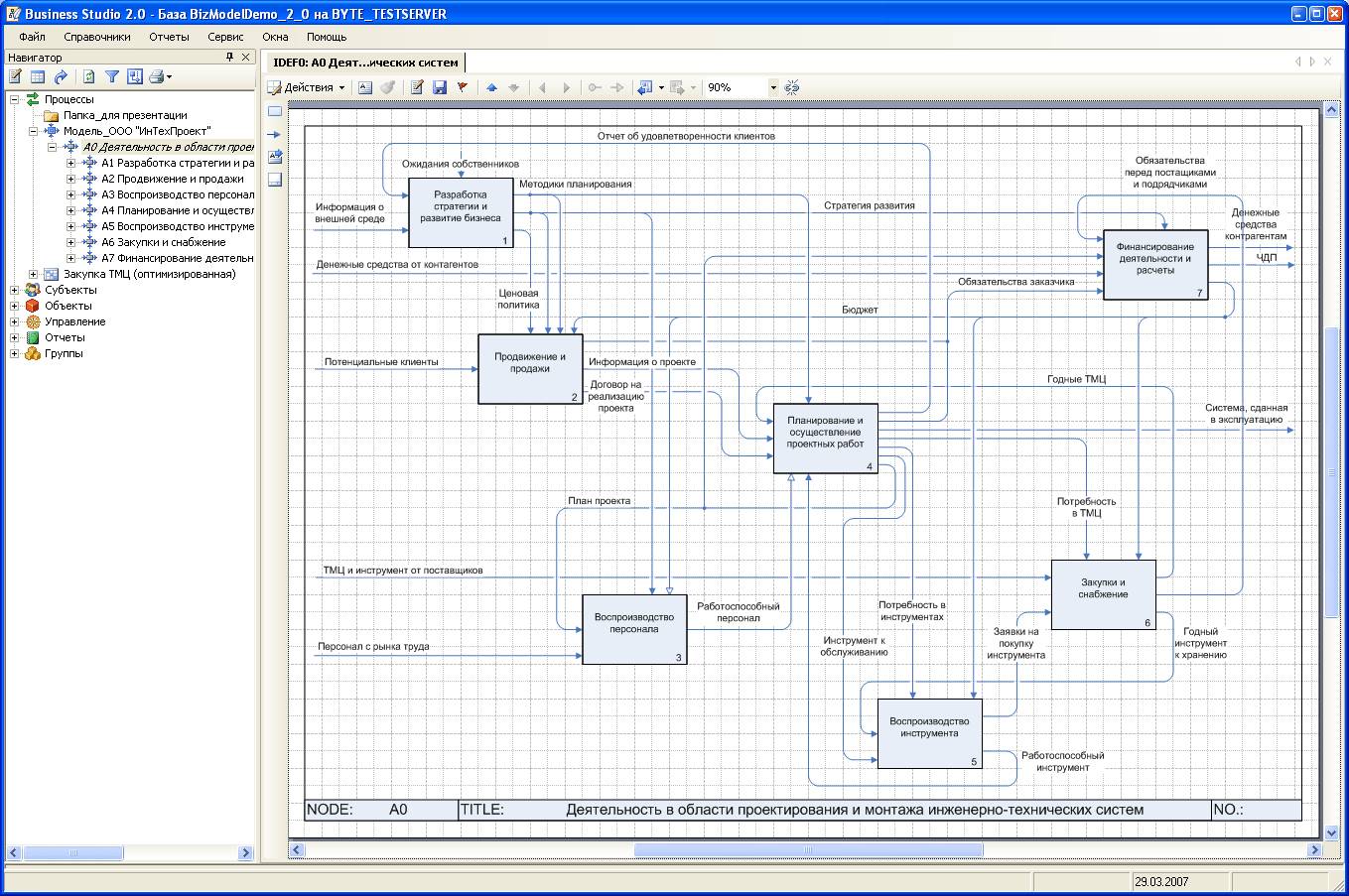Expand the Субъекты node
This screenshot has height=896, width=1349.
click(x=15, y=290)
